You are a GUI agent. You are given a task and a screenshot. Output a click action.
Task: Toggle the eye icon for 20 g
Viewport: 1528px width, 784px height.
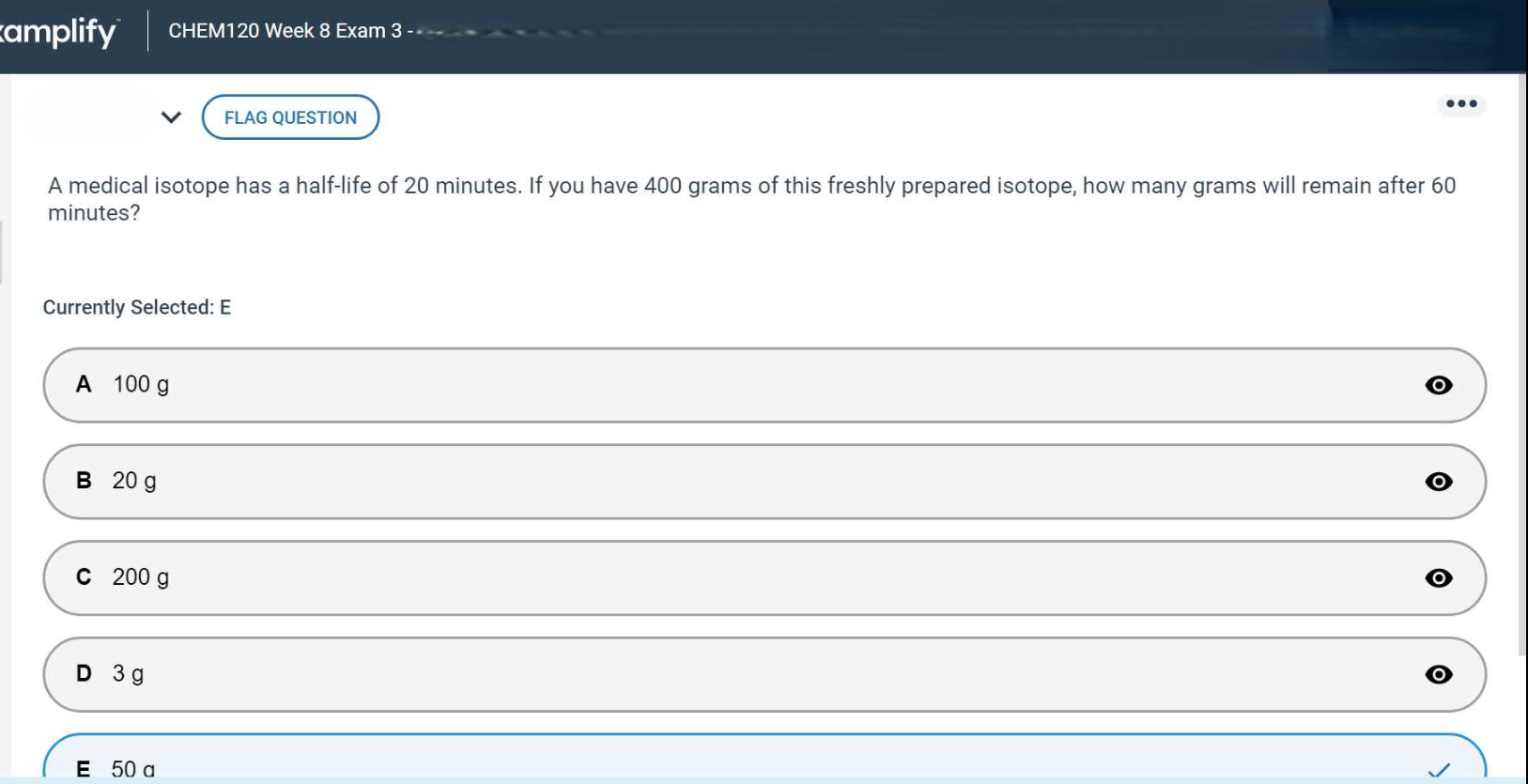coord(1438,482)
